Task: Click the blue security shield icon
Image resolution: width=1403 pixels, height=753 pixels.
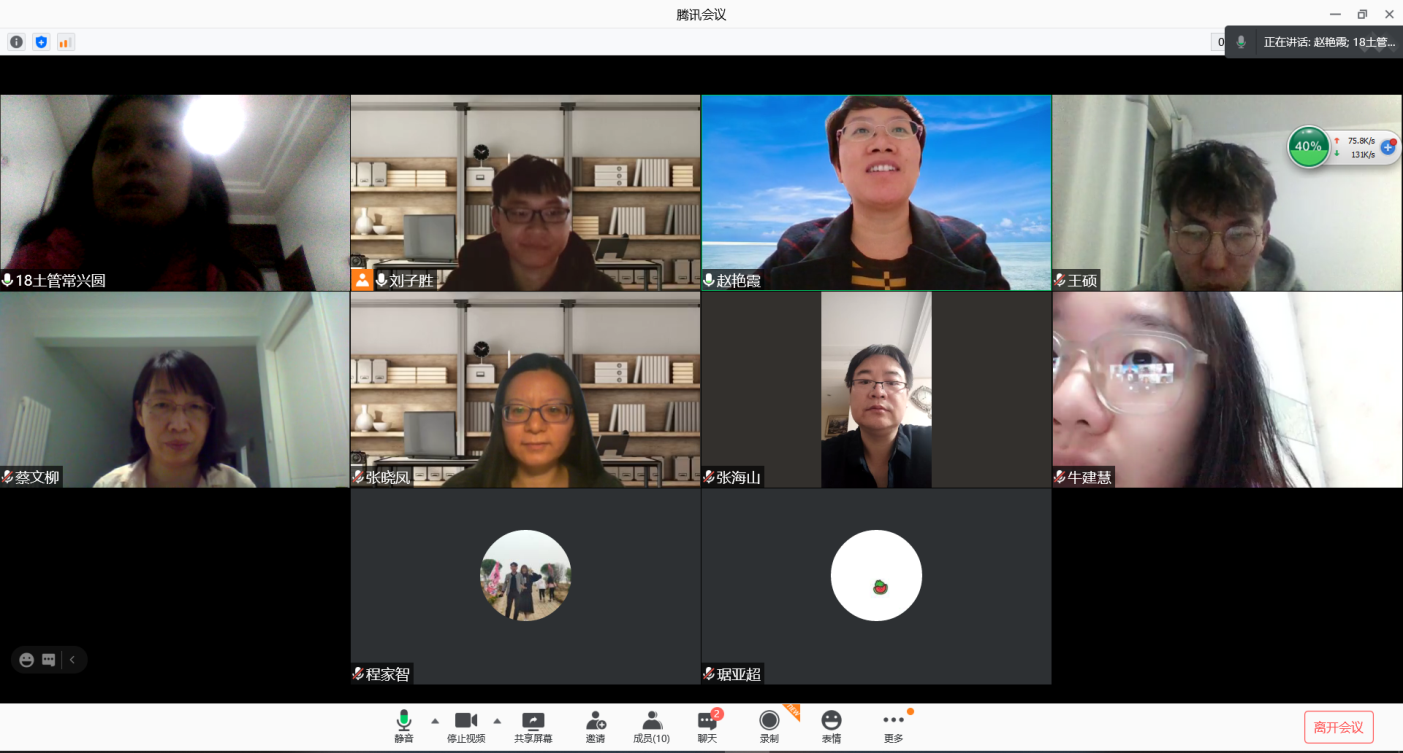Action: point(41,42)
